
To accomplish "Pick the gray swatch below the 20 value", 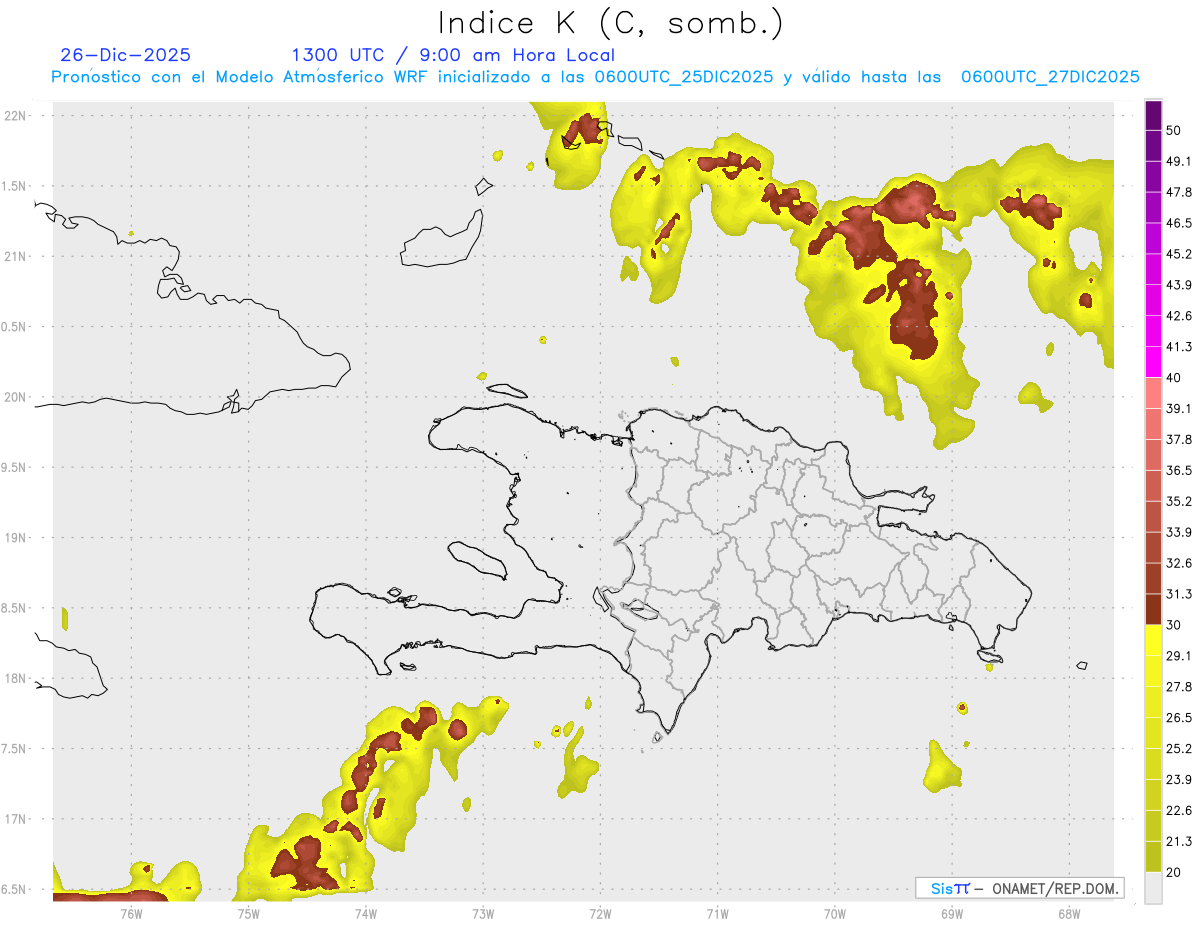I will (x=1154, y=887).
